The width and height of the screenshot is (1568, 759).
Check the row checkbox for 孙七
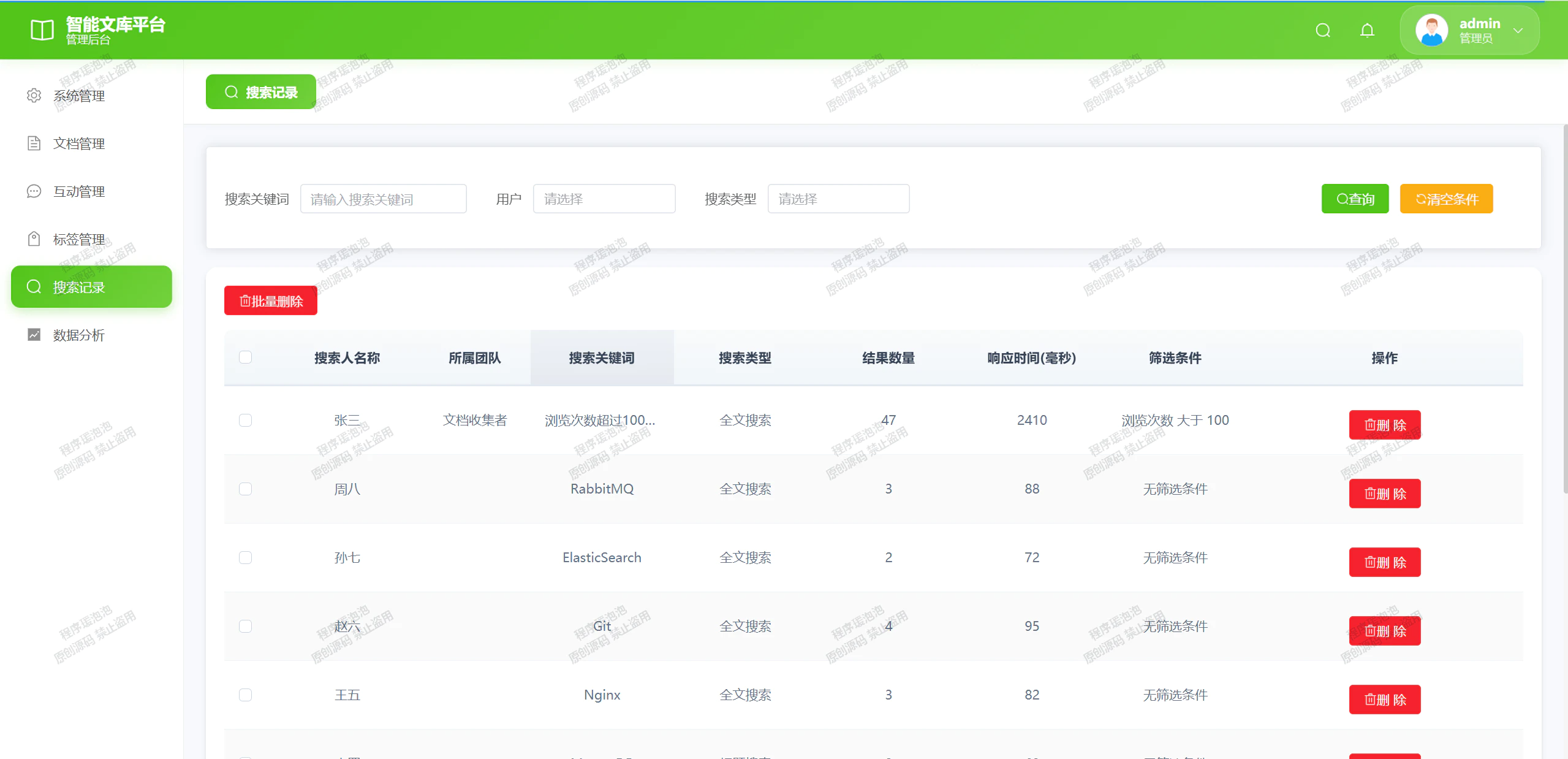tap(245, 557)
